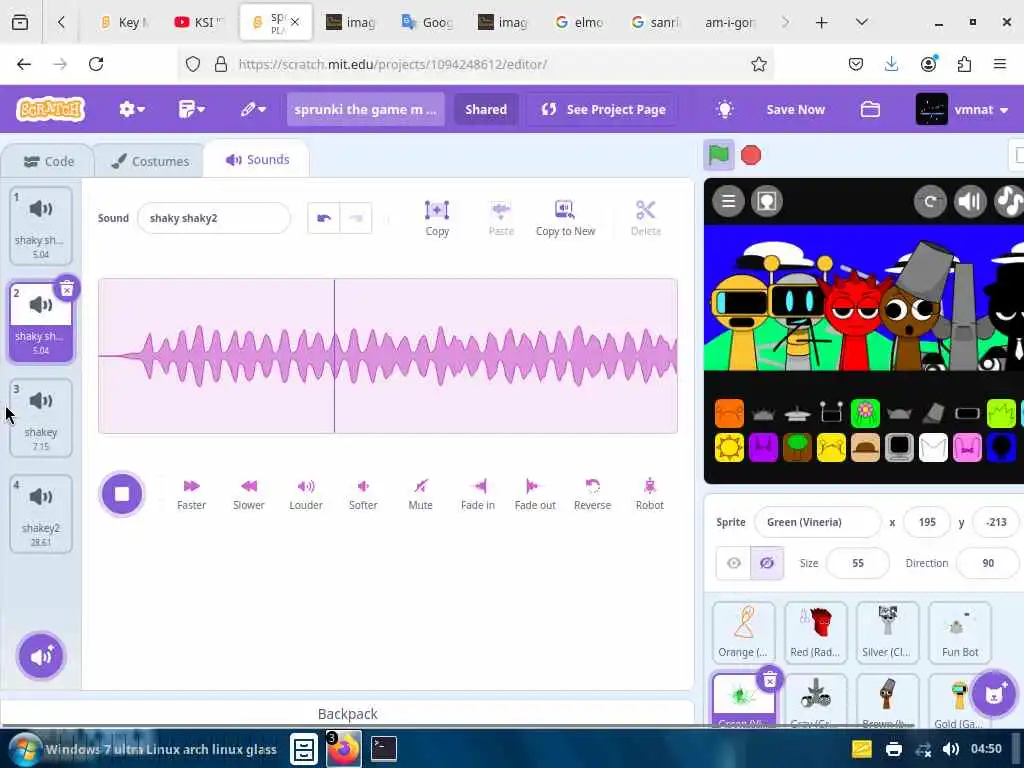Open the Windows start orb
1024x768 pixels.
point(24,748)
